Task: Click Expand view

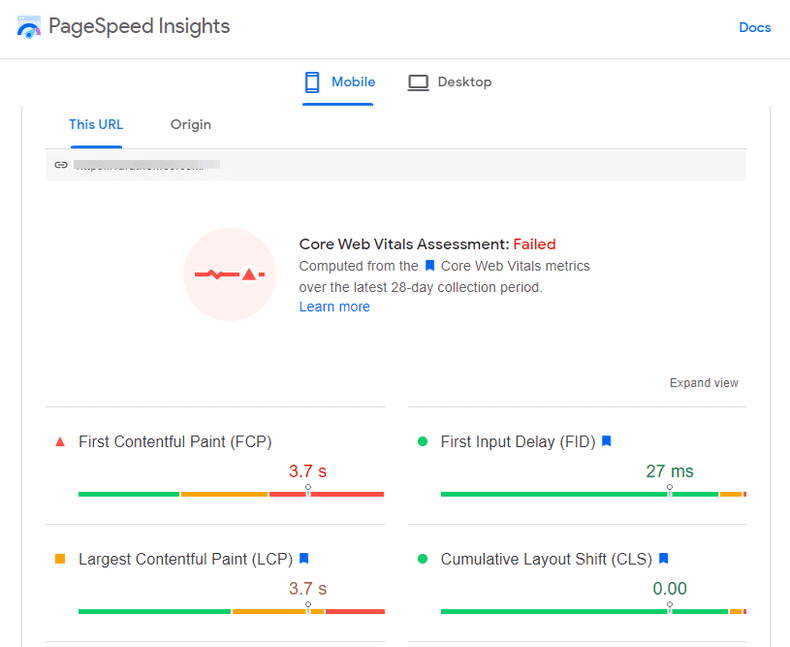Action: (704, 383)
